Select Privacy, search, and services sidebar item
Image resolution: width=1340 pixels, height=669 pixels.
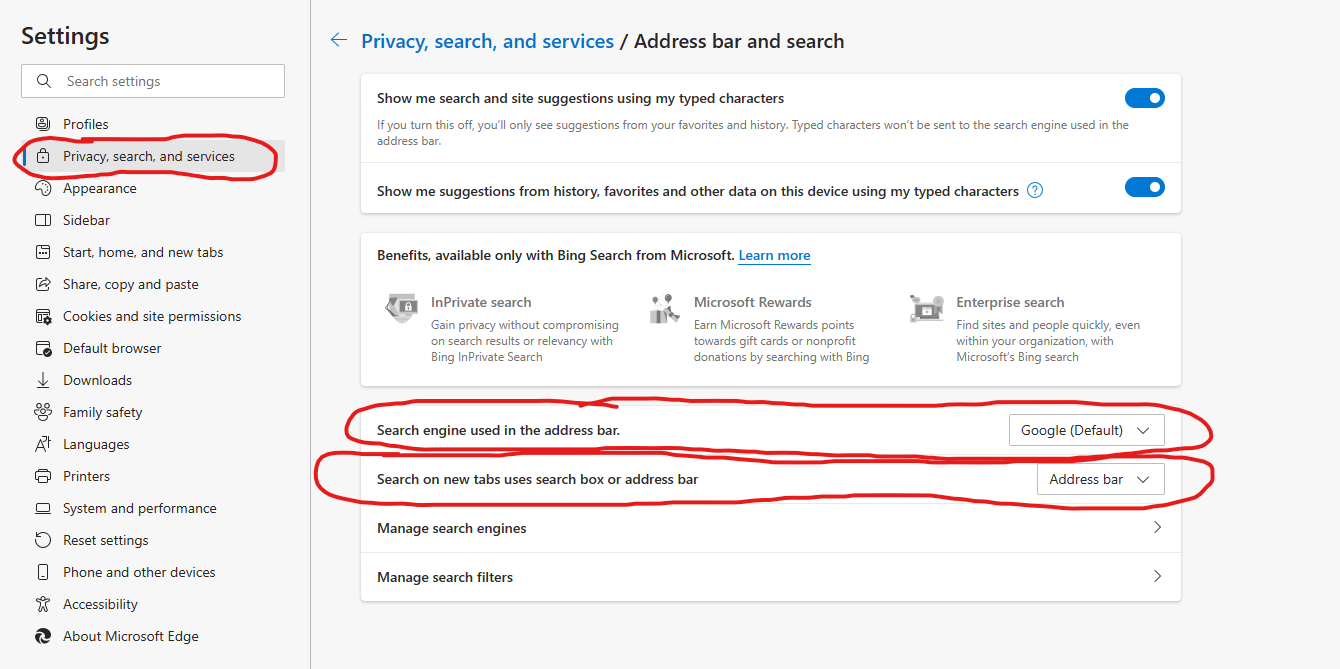[153, 156]
